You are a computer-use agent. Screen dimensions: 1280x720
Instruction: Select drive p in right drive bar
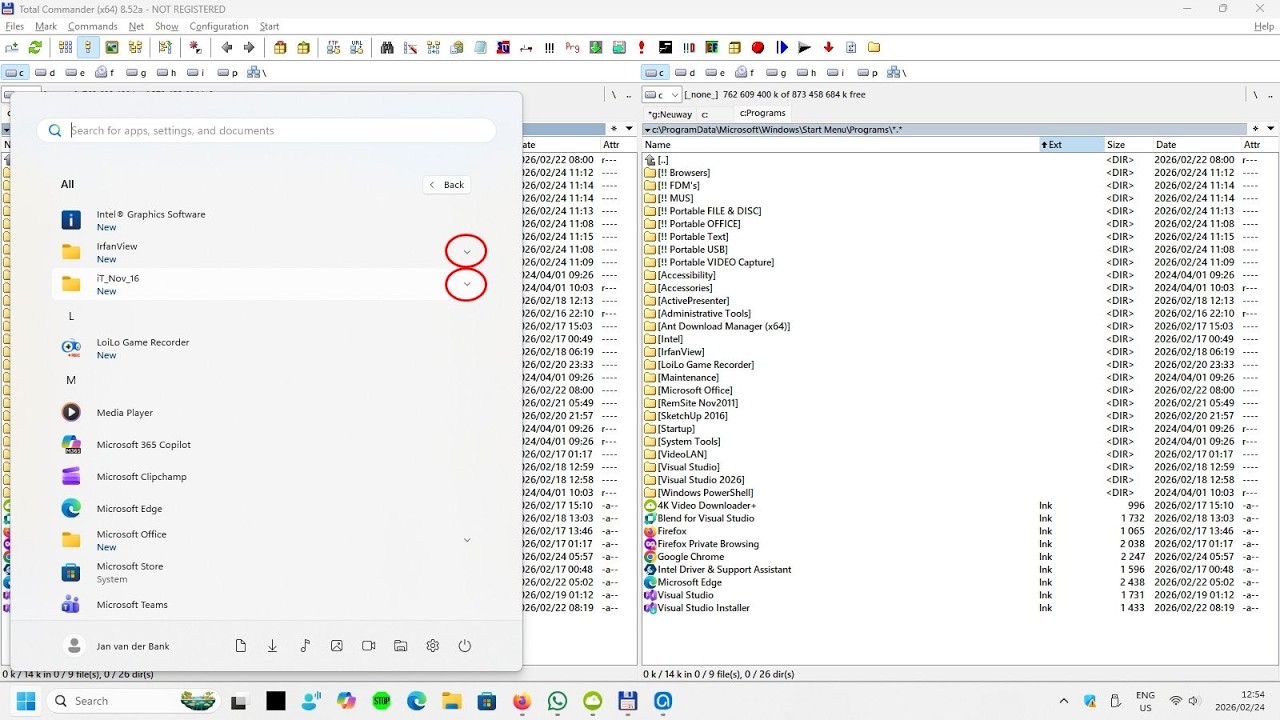tap(867, 72)
